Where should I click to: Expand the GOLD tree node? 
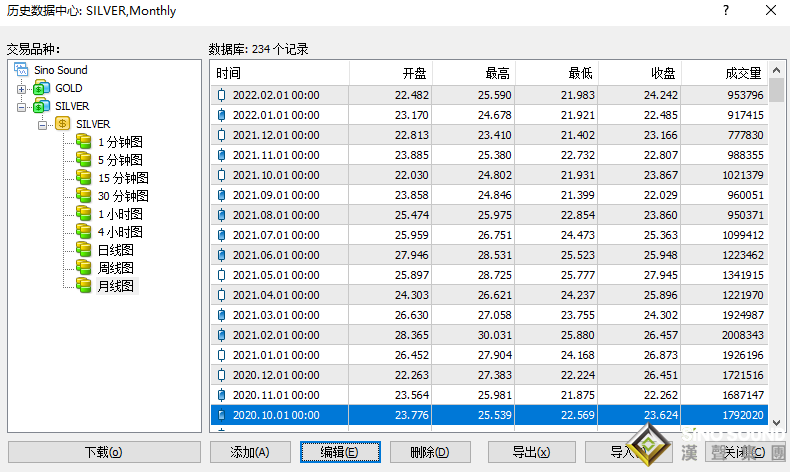point(21,89)
